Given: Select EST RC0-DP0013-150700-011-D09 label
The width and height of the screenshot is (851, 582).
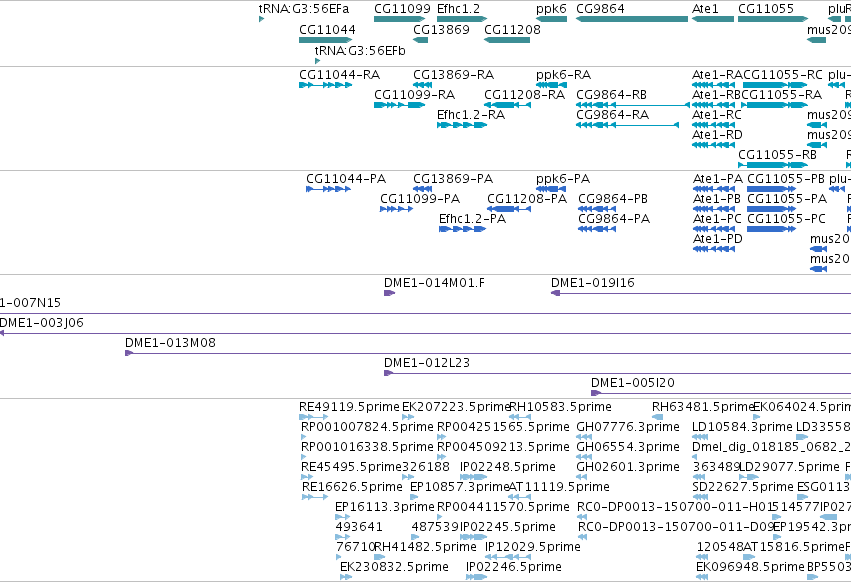Looking at the screenshot, I should [675, 527].
